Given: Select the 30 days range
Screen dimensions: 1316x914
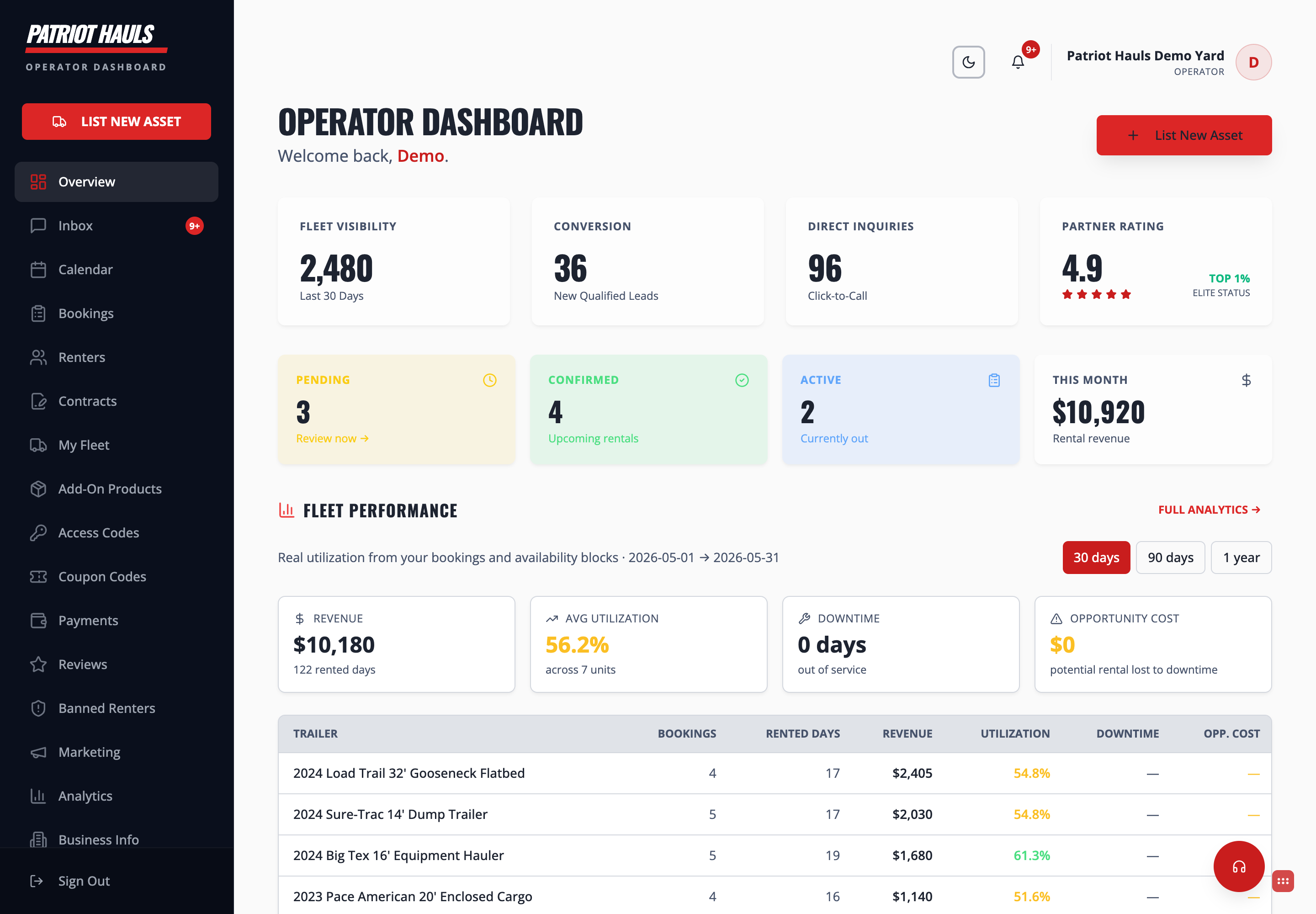Looking at the screenshot, I should click(1096, 558).
